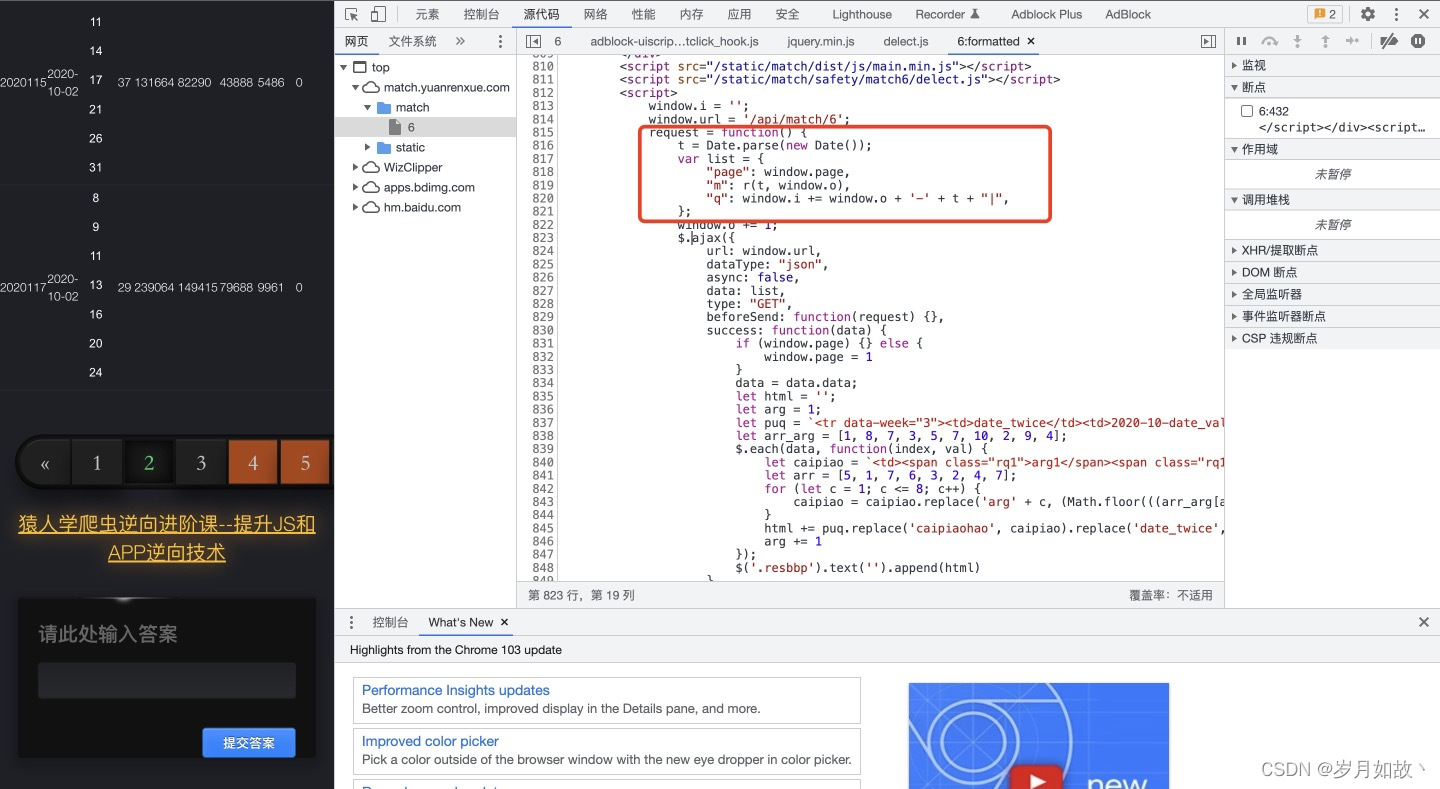The image size is (1440, 789).
Task: Expand CSP 违规断点 section
Action: [1332, 338]
